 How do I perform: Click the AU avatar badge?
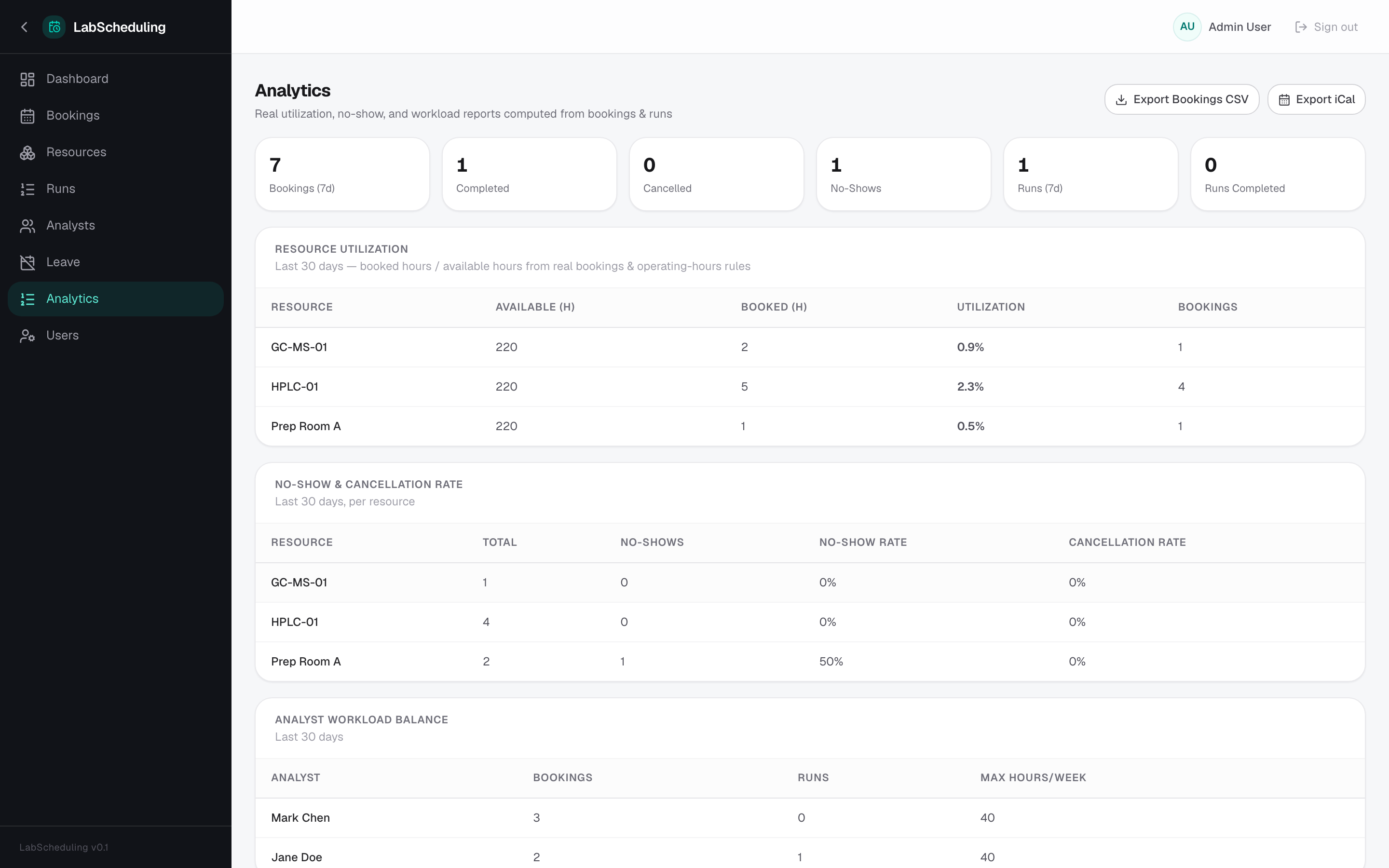pos(1187,27)
